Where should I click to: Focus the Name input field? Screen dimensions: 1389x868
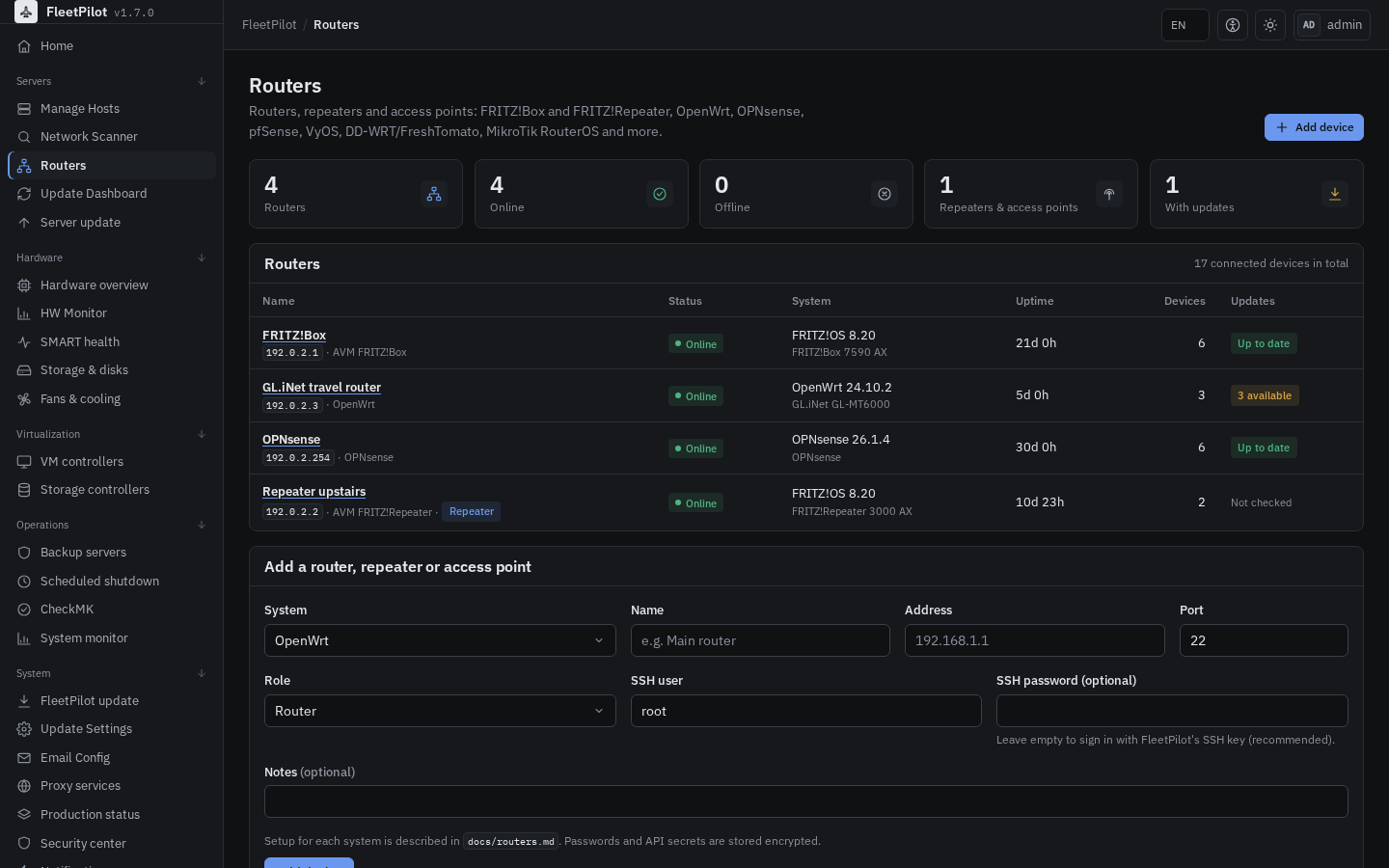coord(760,640)
